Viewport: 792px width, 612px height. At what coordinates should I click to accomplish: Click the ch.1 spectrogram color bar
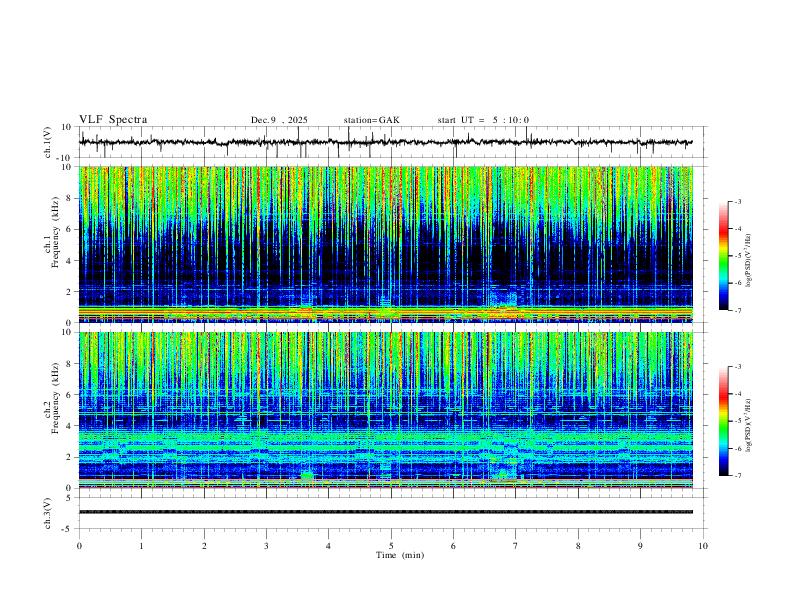coord(723,256)
